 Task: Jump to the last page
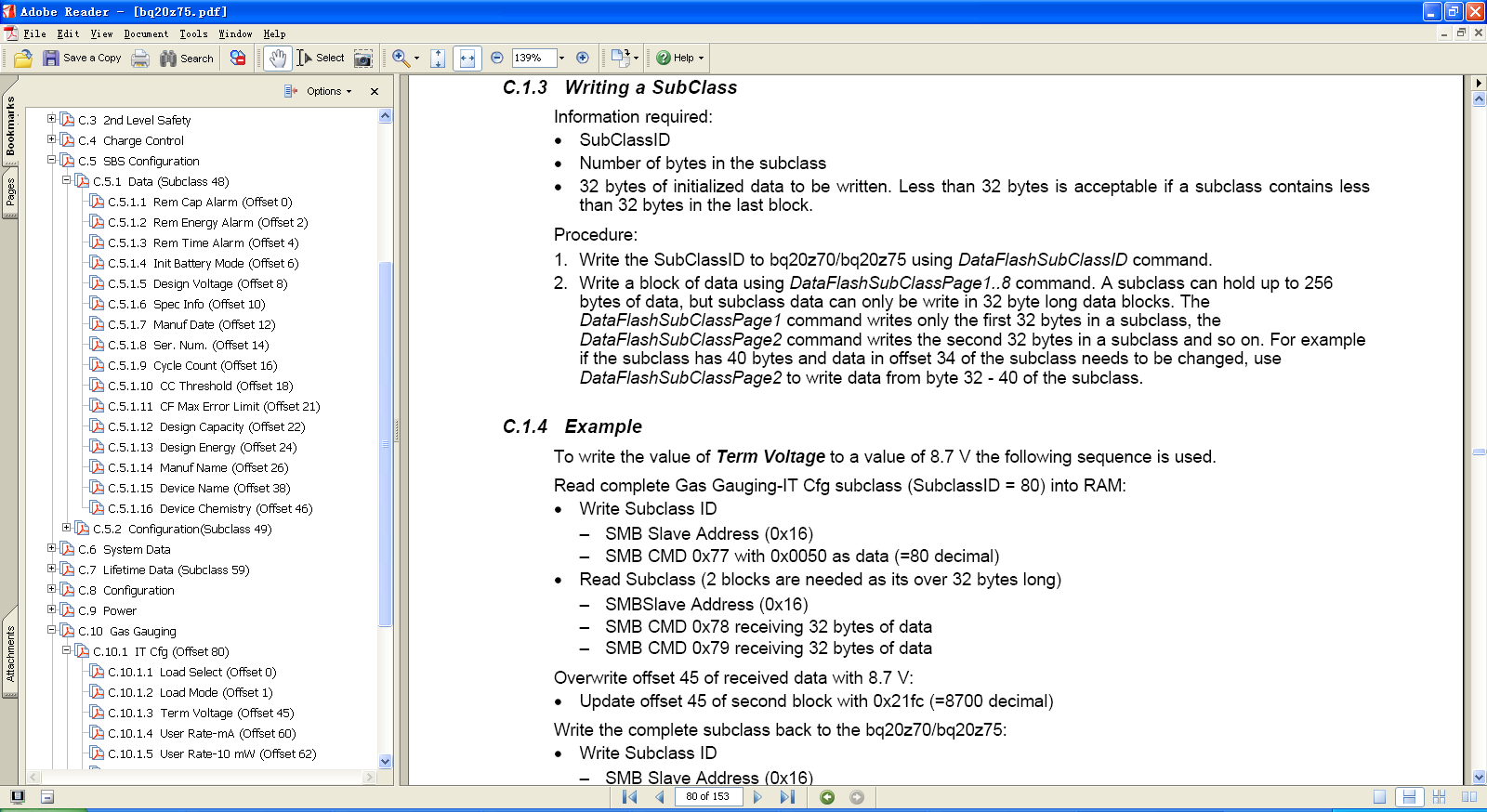coord(787,797)
